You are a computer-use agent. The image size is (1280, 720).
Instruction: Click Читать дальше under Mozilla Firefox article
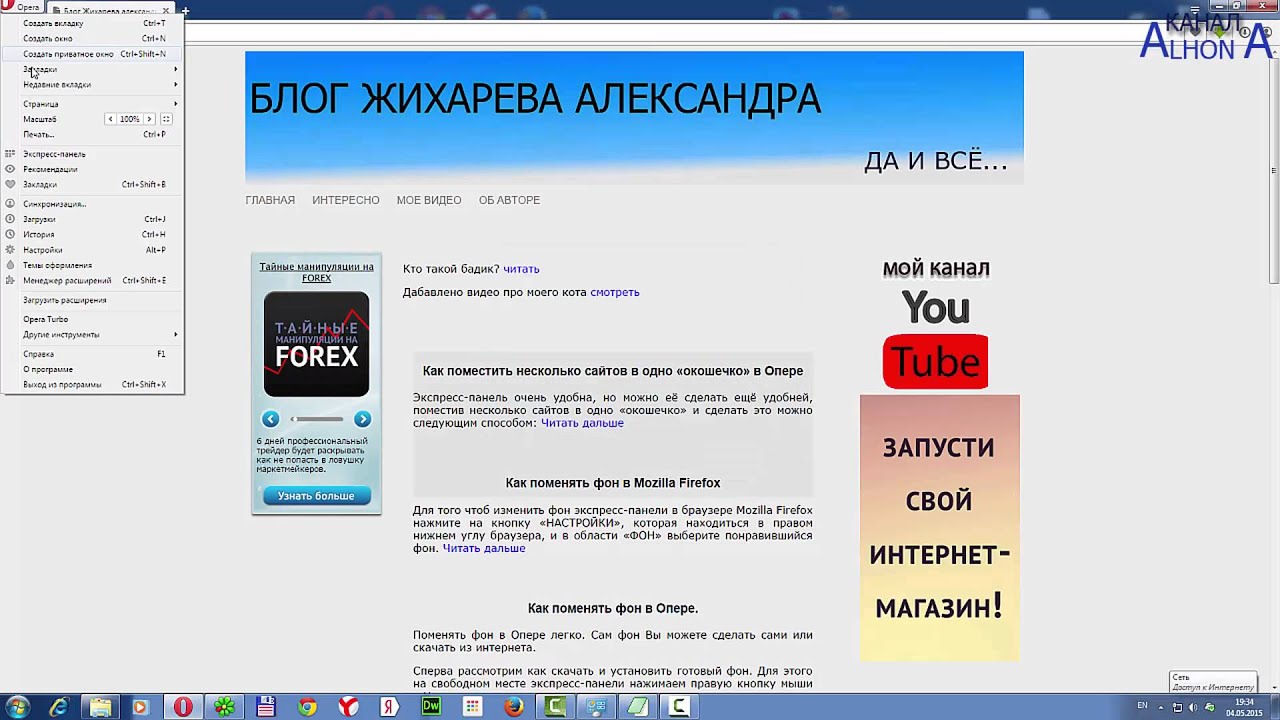coord(484,548)
